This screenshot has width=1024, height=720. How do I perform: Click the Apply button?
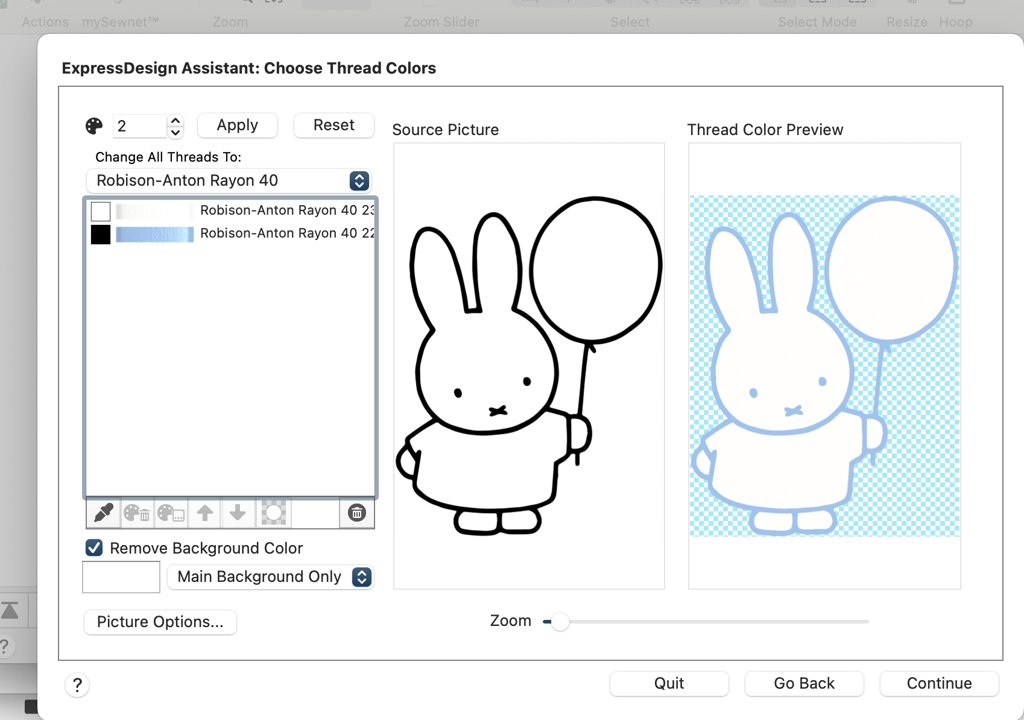pos(237,125)
